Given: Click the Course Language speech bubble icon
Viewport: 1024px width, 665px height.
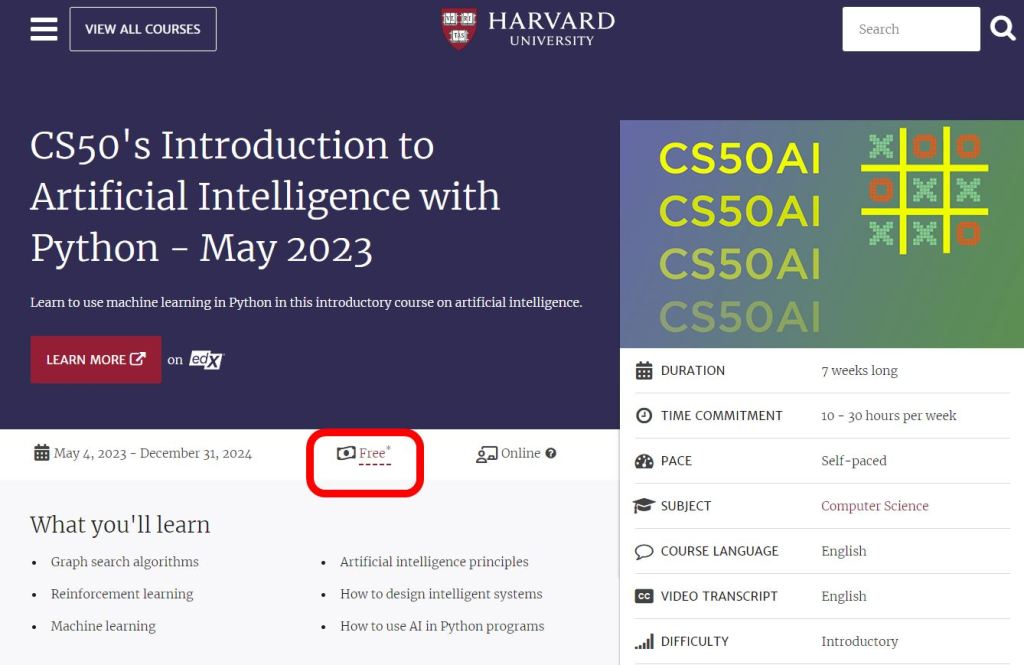Looking at the screenshot, I should point(644,551).
